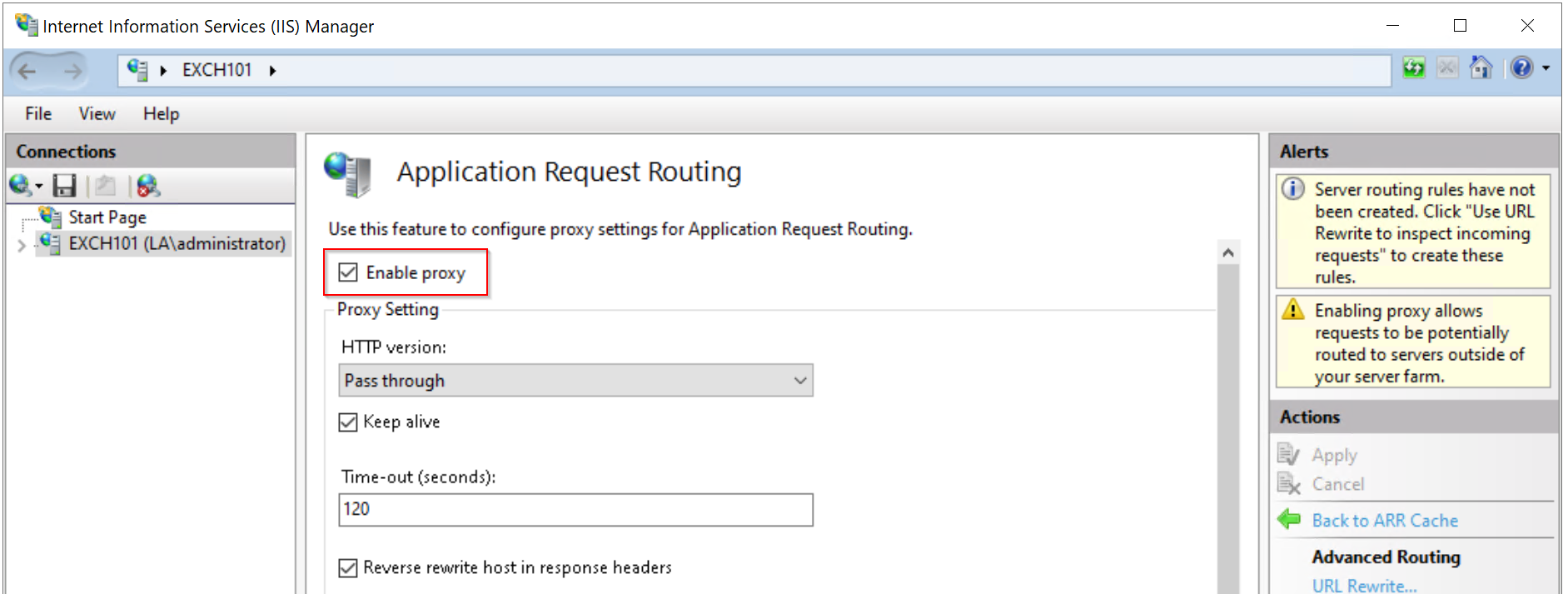Toggle the Keep alive checkbox
Image resolution: width=1568 pixels, height=594 pixels.
click(348, 422)
